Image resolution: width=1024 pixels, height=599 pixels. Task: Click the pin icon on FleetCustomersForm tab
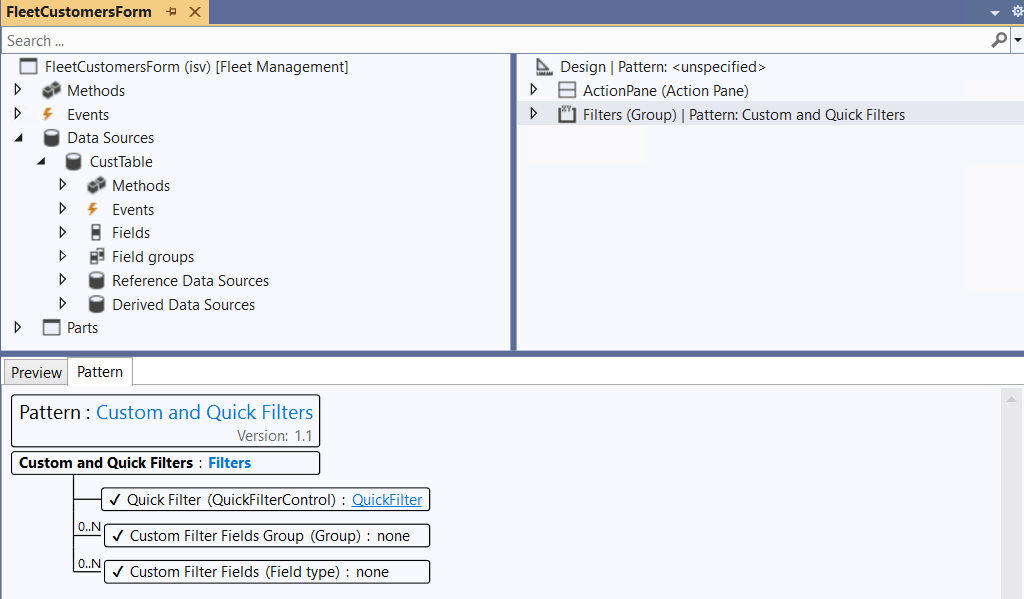coord(172,12)
